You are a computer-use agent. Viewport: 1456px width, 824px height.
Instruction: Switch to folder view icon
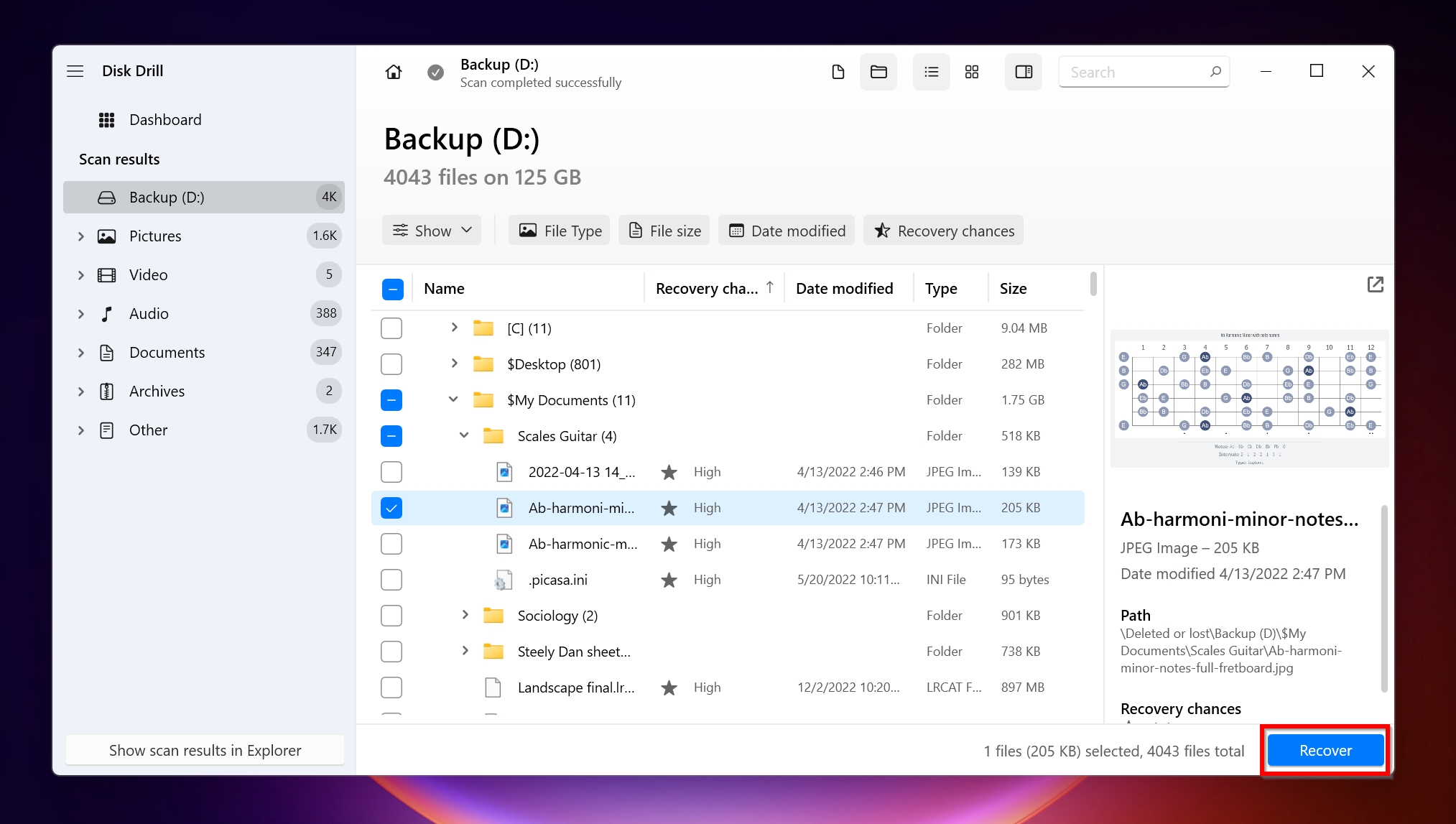[878, 72]
